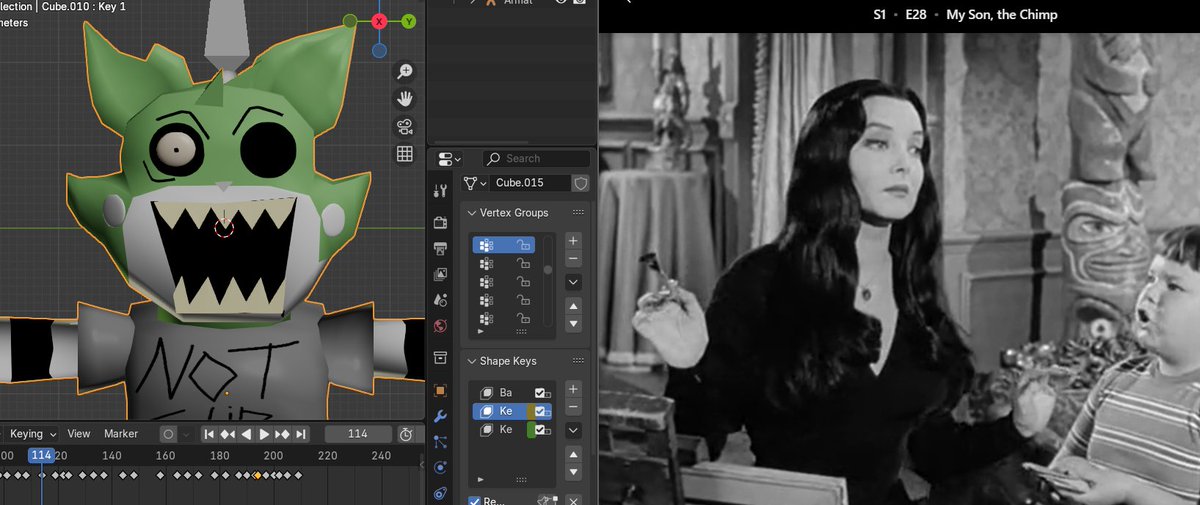Toggle the selected Ke shape key checkbox
The width and height of the screenshot is (1200, 505).
[541, 411]
